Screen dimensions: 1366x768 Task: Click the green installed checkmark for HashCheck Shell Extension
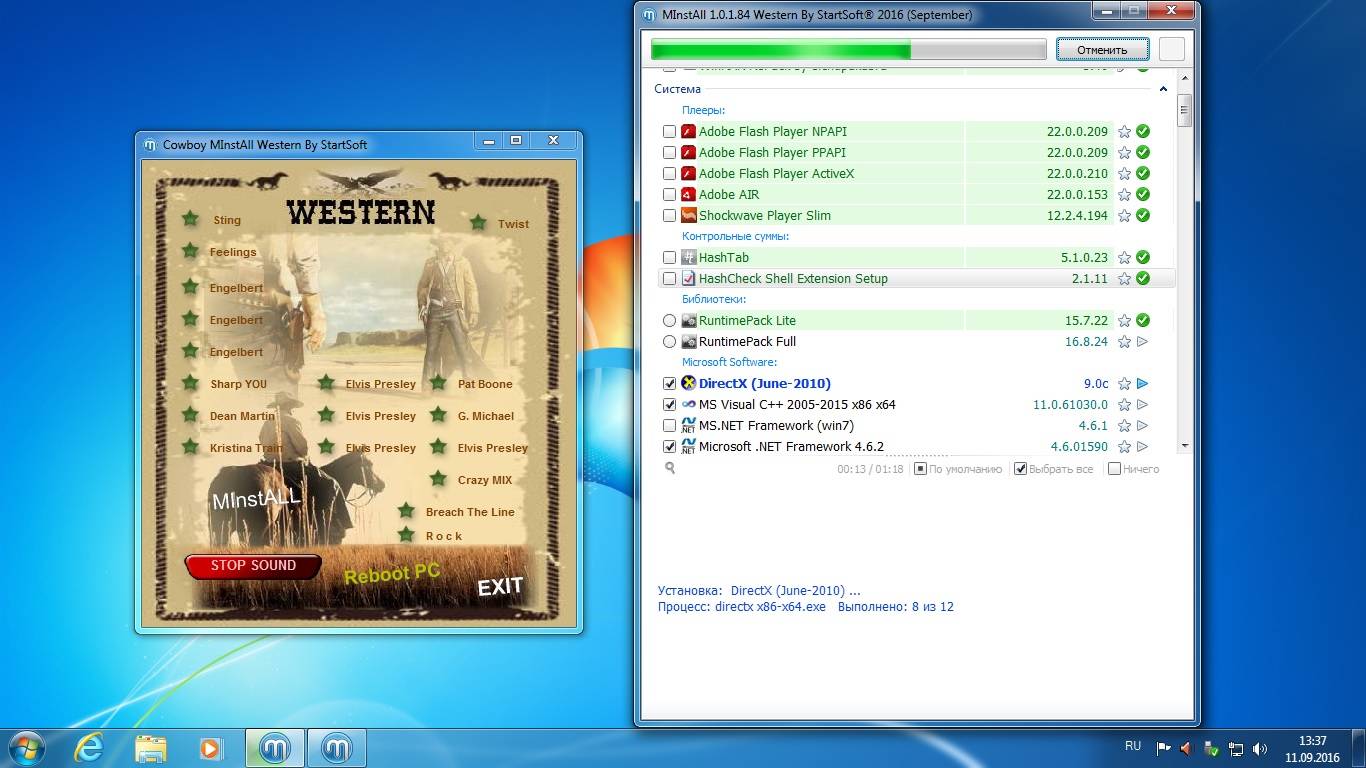click(1143, 278)
